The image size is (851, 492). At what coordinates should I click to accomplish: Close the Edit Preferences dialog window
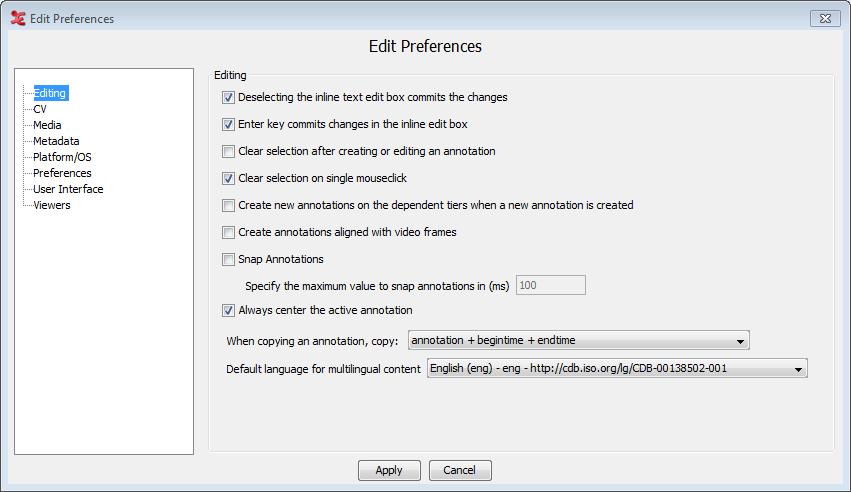(823, 18)
